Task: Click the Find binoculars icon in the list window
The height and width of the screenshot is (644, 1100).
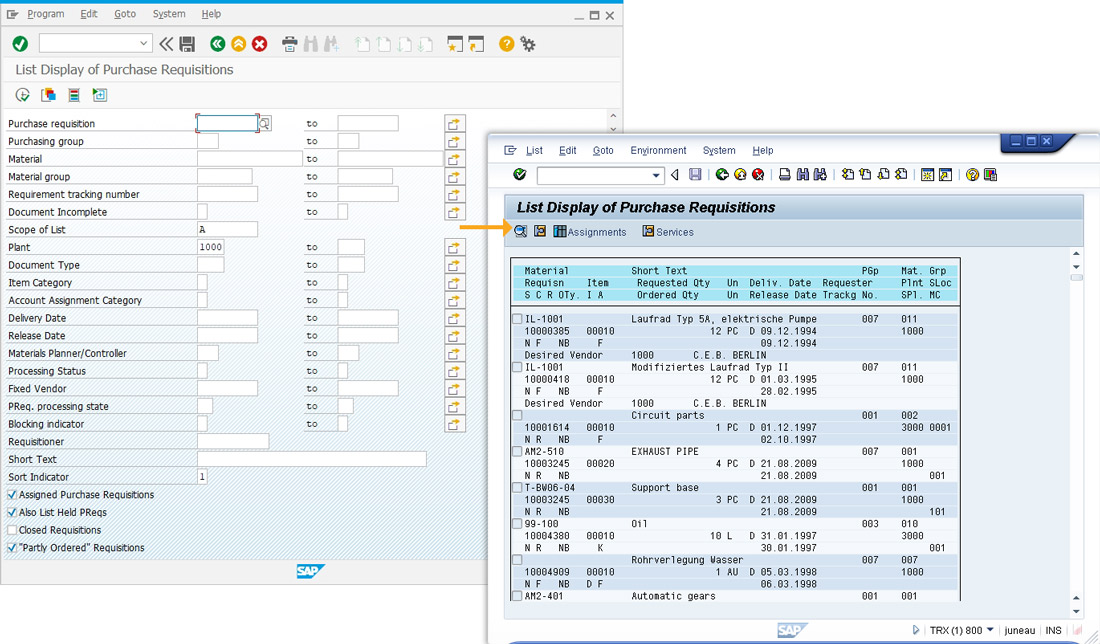Action: [x=803, y=175]
